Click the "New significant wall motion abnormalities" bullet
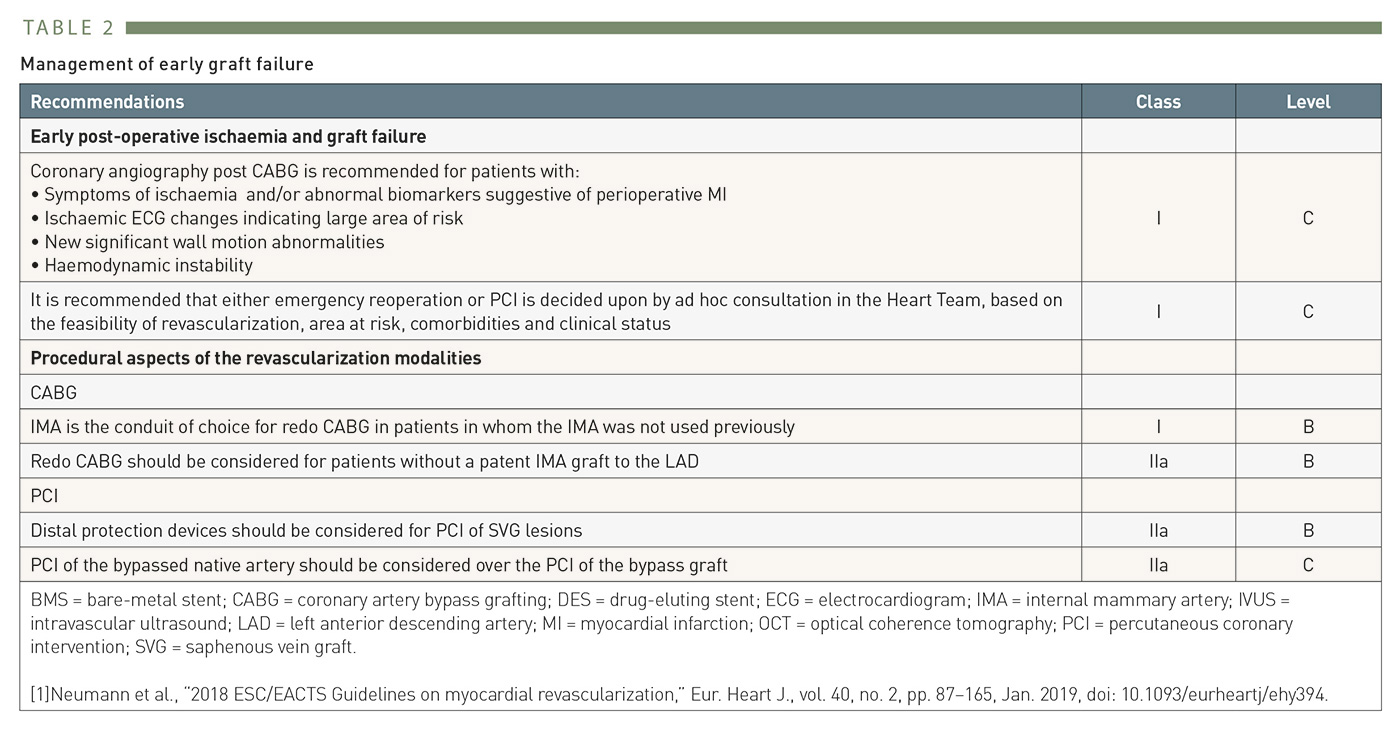This screenshot has width=1400, height=729. click(214, 242)
